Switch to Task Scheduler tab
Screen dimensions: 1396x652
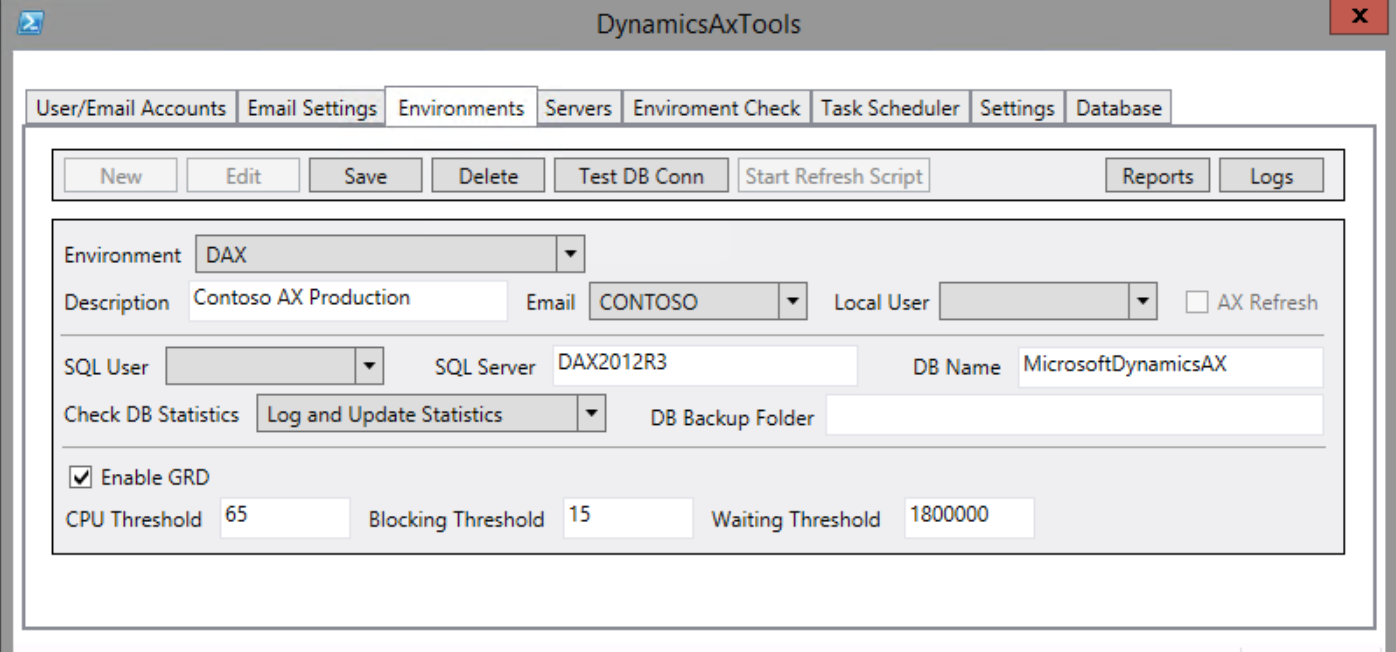click(x=890, y=108)
